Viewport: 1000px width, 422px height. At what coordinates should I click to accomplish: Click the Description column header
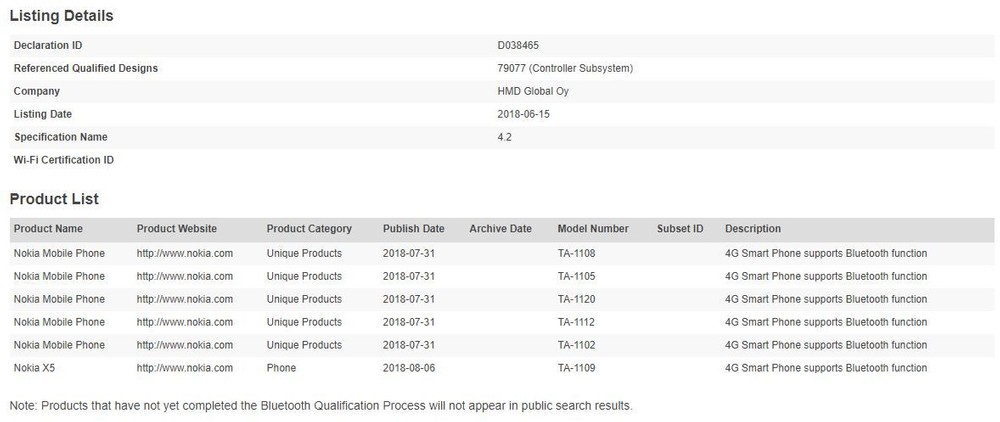pos(753,229)
